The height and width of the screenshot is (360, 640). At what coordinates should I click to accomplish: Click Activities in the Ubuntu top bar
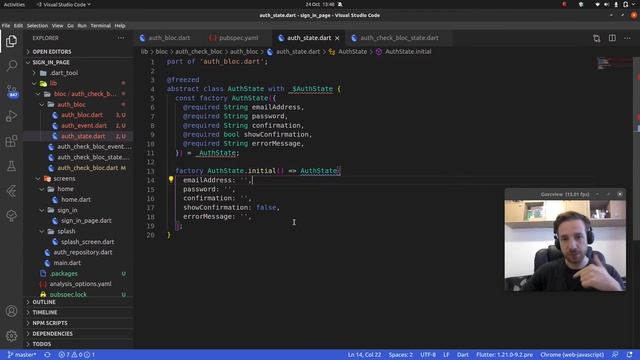pyautogui.click(x=14, y=4)
